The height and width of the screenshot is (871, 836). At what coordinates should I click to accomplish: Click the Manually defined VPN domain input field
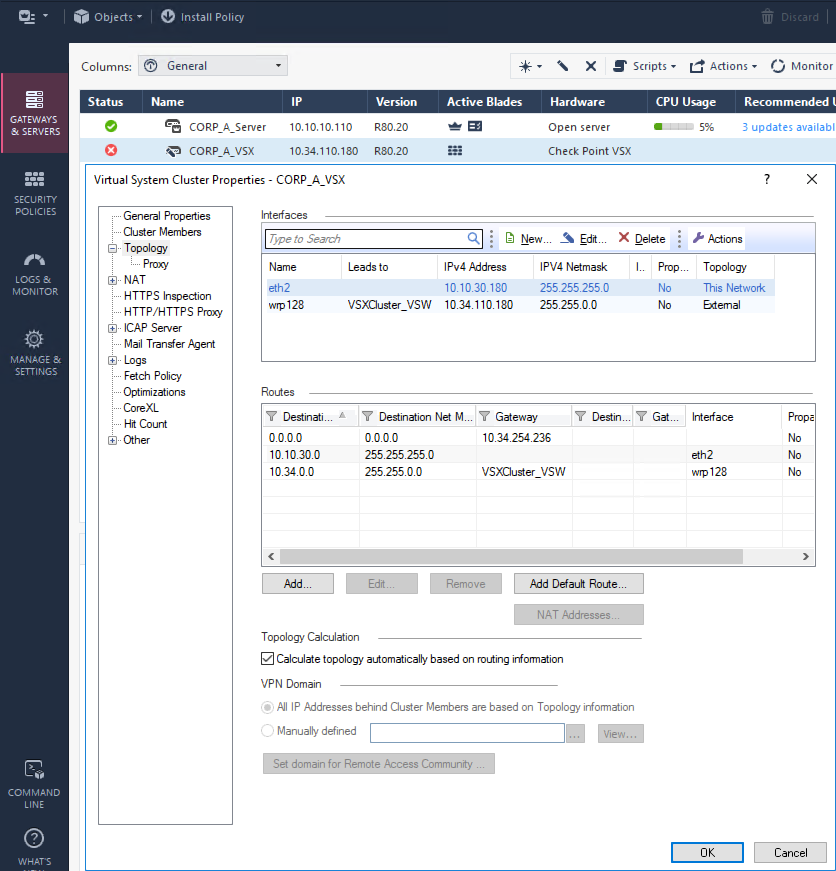pyautogui.click(x=467, y=733)
